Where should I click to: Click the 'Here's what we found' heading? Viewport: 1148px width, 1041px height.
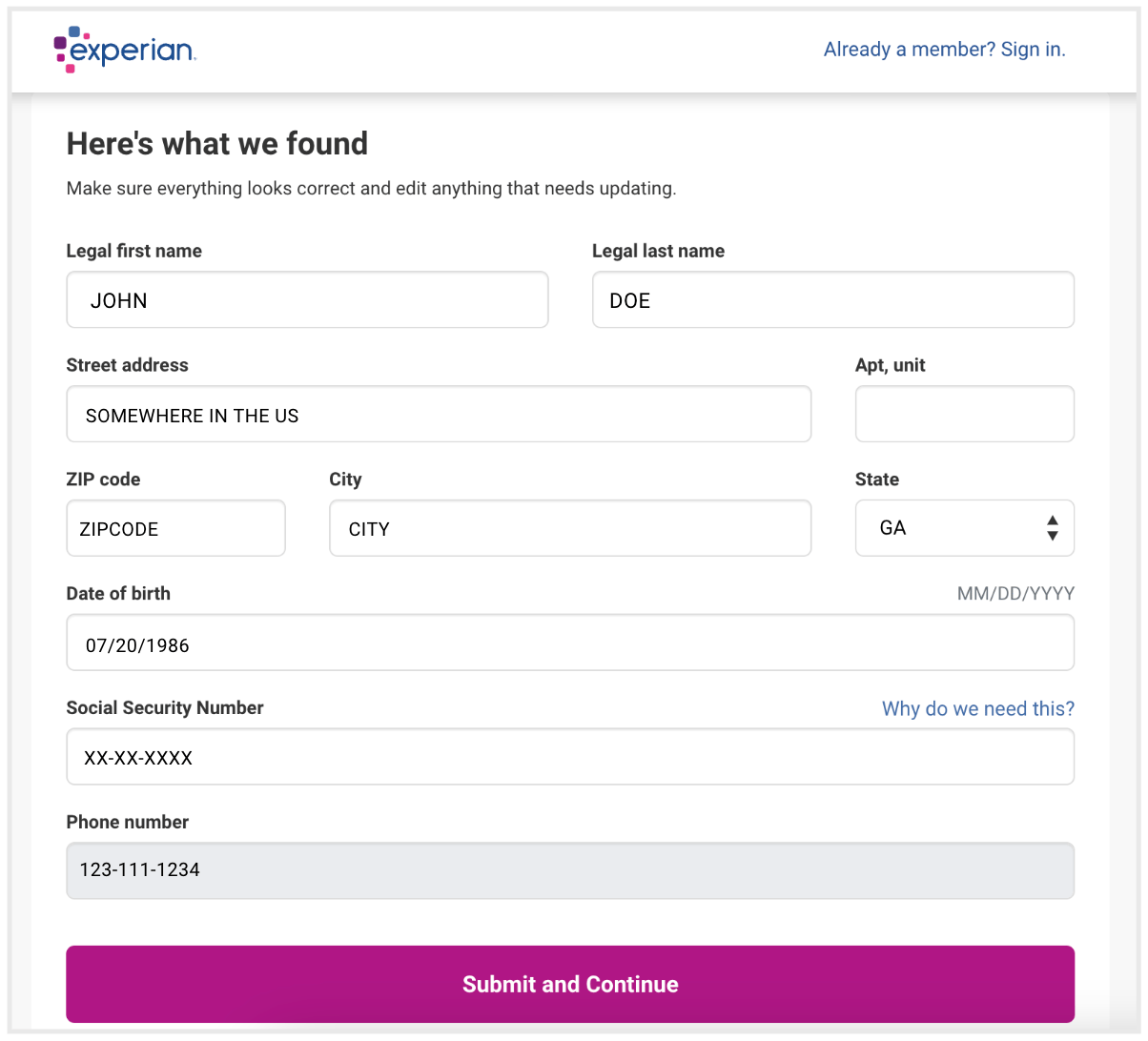tap(217, 144)
